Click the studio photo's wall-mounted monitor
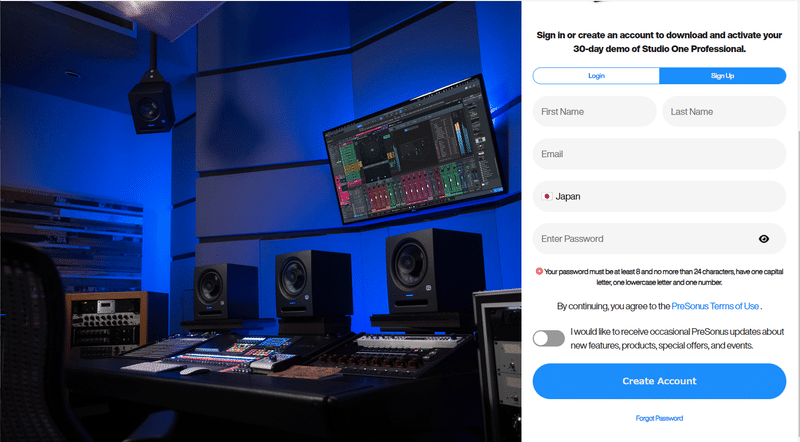 coord(414,151)
